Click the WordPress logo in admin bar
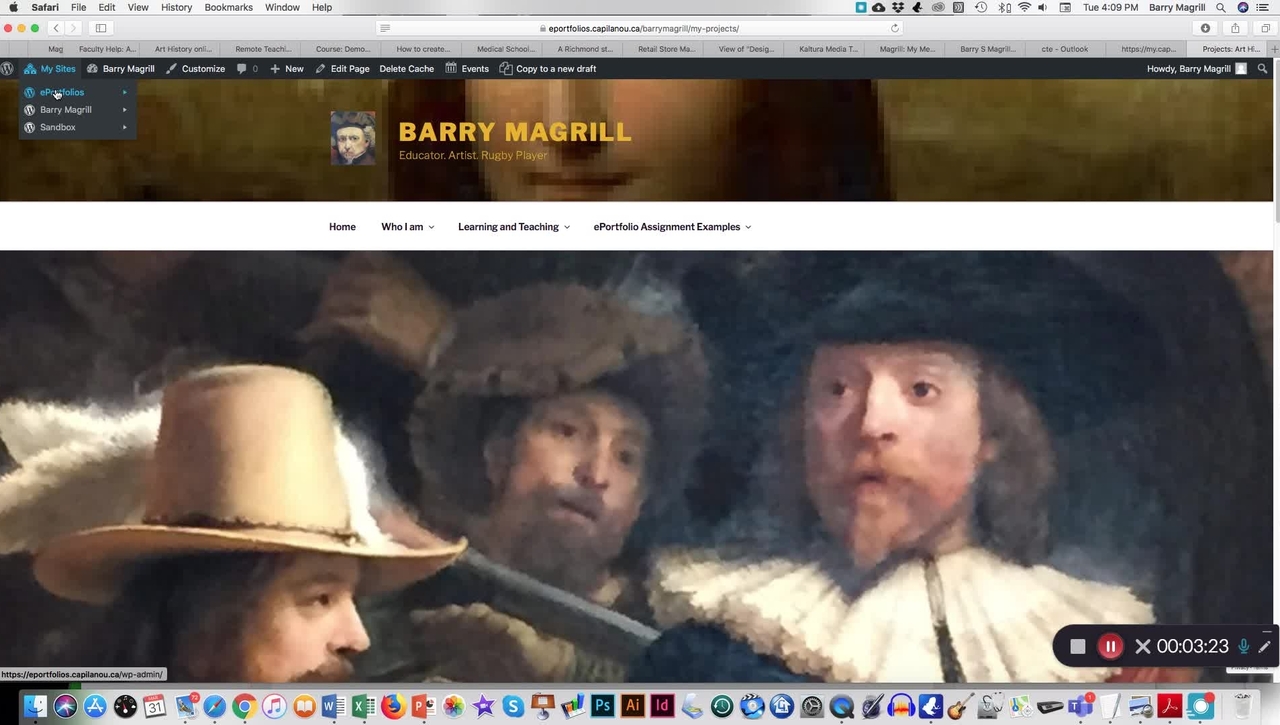 tap(8, 69)
